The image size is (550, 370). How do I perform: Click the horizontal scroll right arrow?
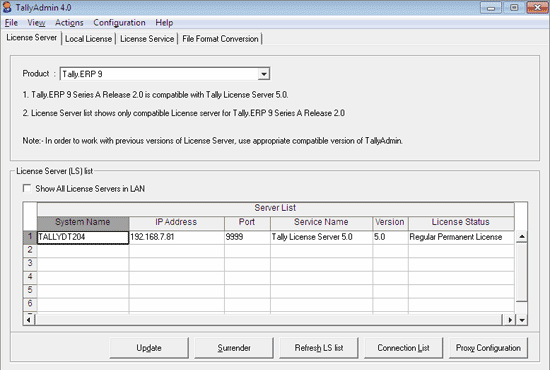click(509, 319)
